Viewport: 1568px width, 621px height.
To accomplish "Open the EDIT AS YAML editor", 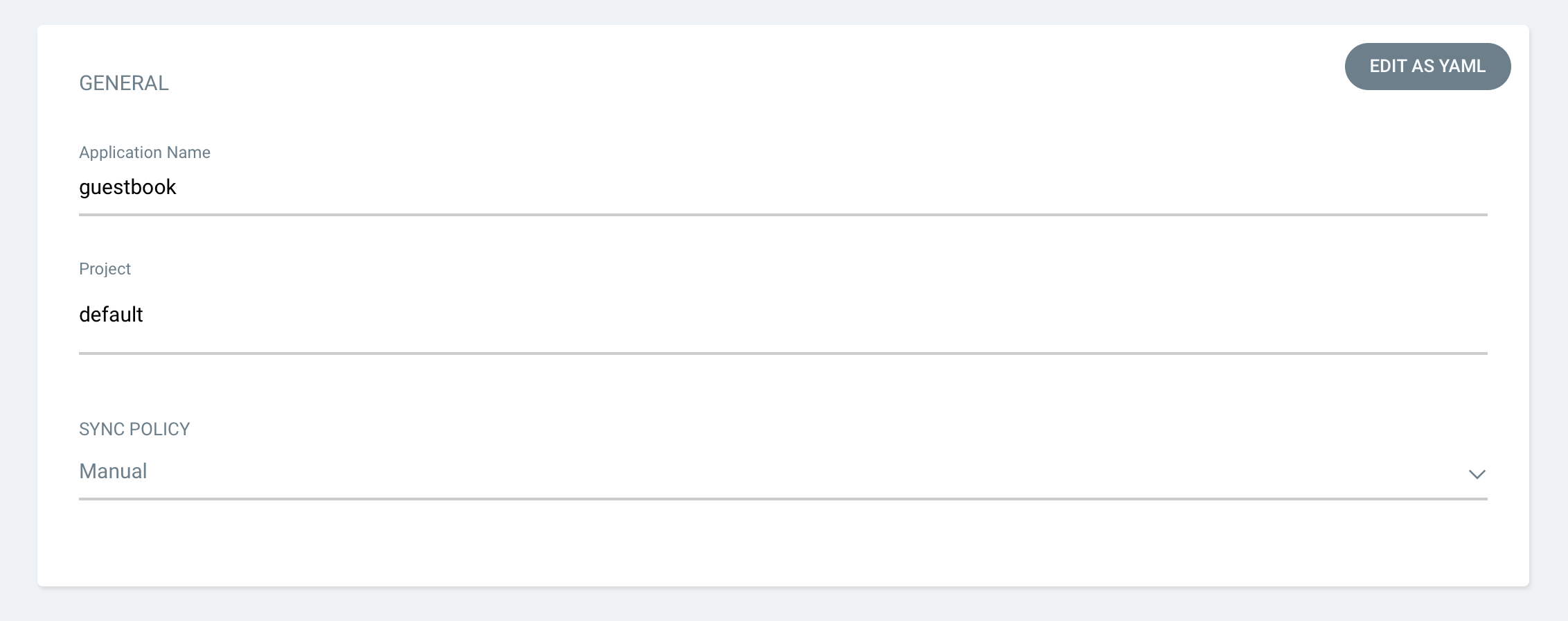I will click(x=1427, y=67).
